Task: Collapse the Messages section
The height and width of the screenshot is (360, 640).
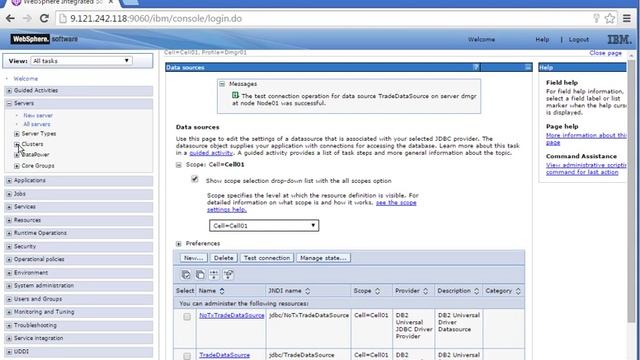Action: [222, 84]
